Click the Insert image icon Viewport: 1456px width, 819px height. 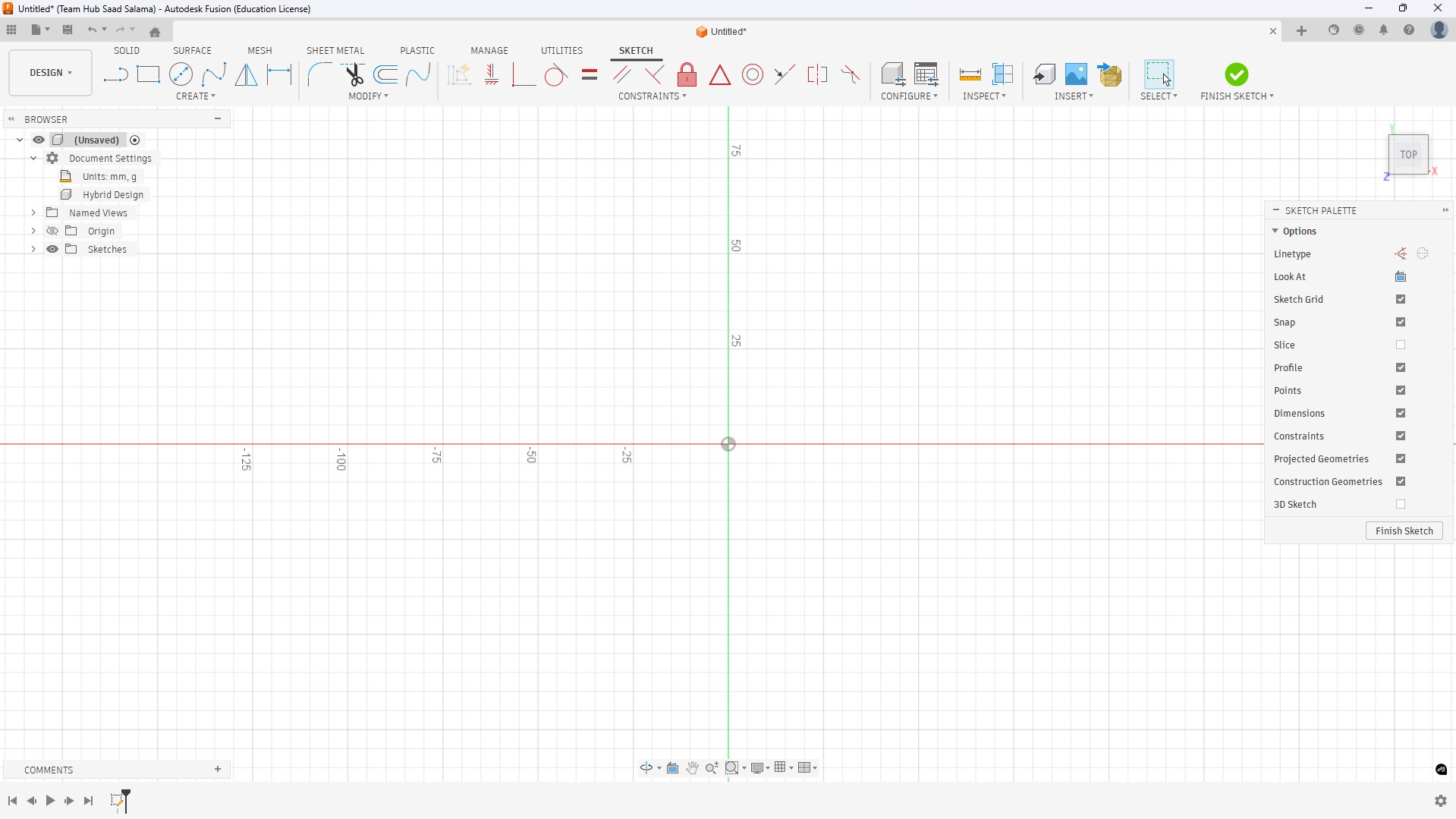click(1076, 74)
